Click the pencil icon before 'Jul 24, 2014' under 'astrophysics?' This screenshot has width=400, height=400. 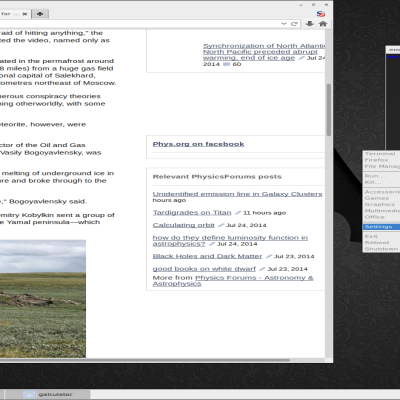[x=212, y=244]
